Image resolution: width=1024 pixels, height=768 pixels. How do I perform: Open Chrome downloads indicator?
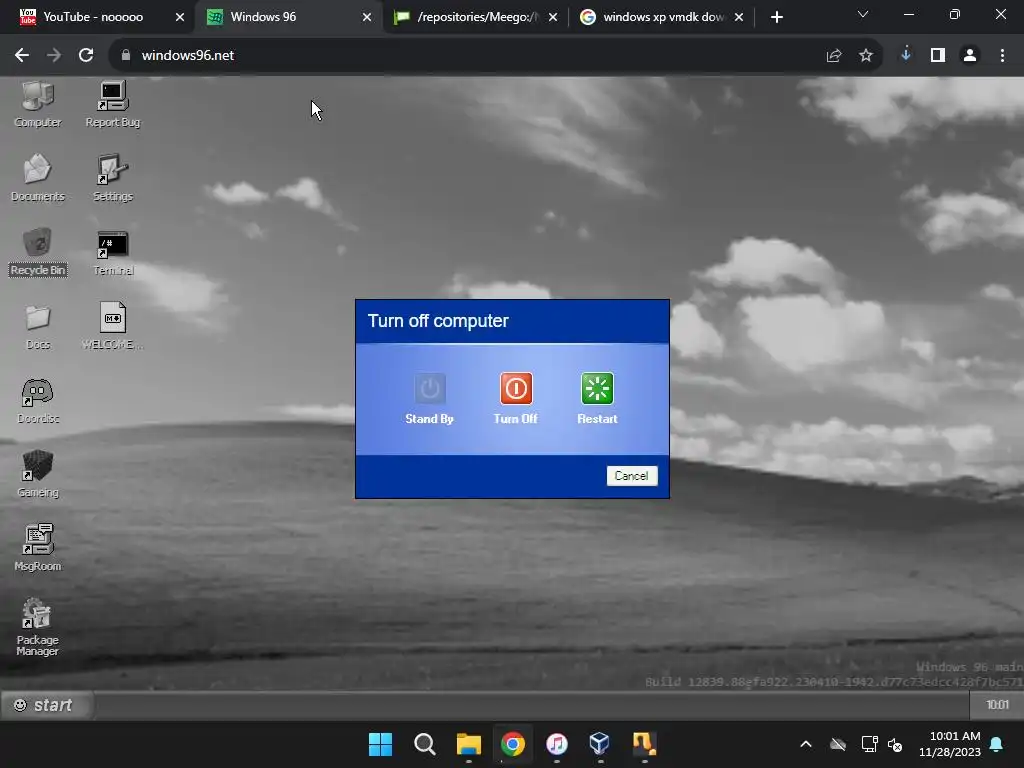(x=906, y=55)
